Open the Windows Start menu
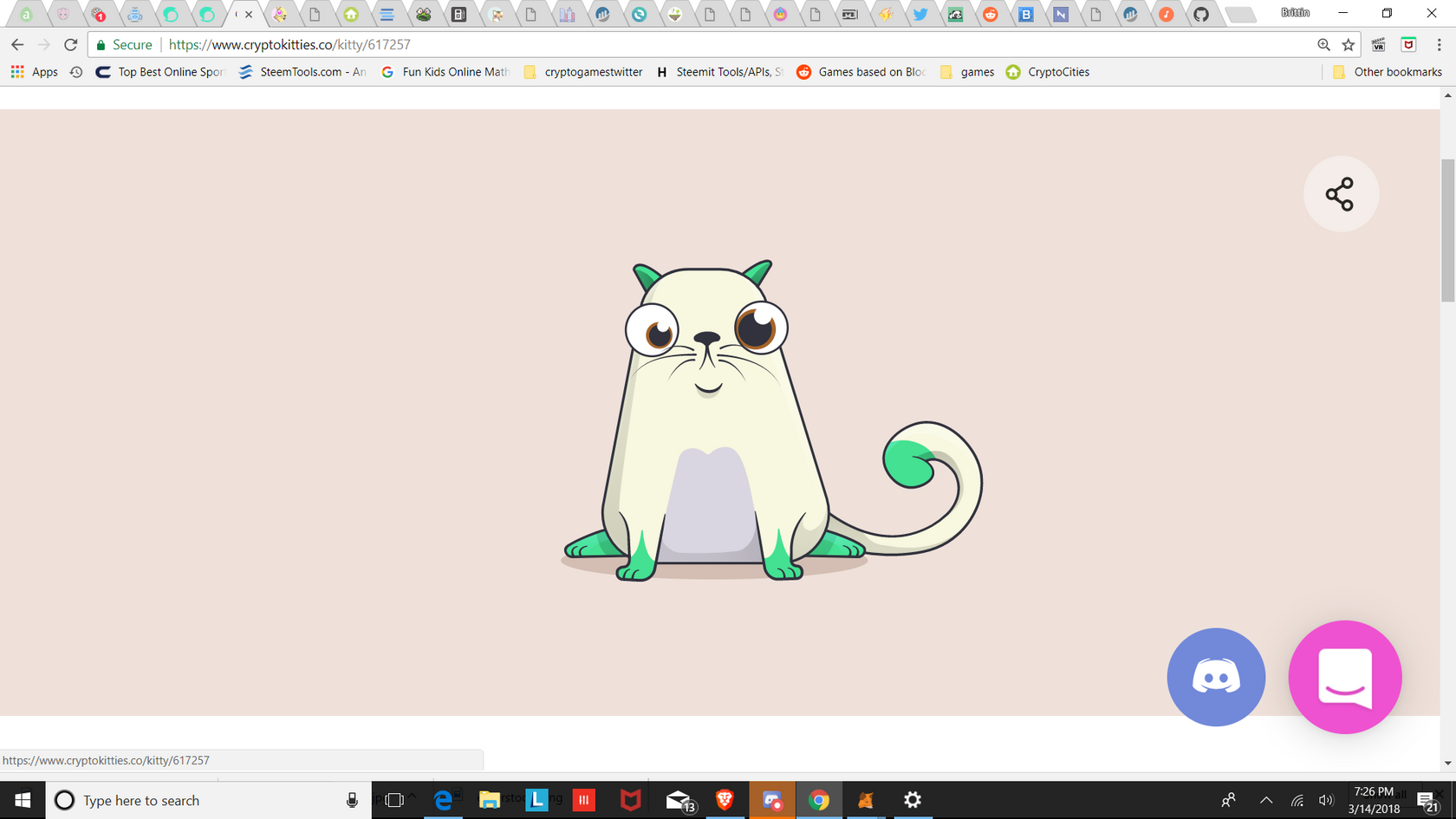1456x819 pixels. 23,800
